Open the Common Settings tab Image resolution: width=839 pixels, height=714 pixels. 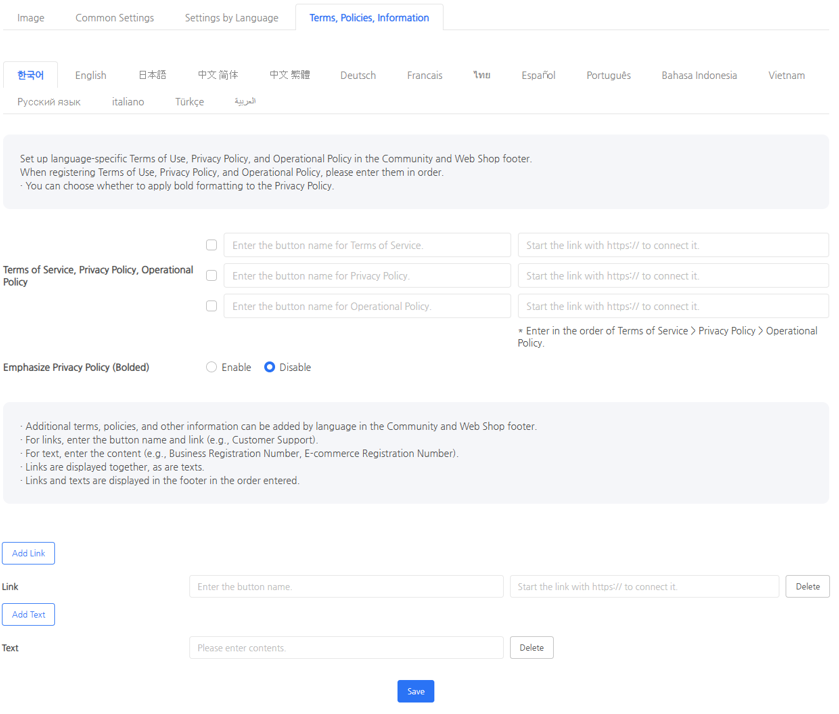tap(115, 18)
